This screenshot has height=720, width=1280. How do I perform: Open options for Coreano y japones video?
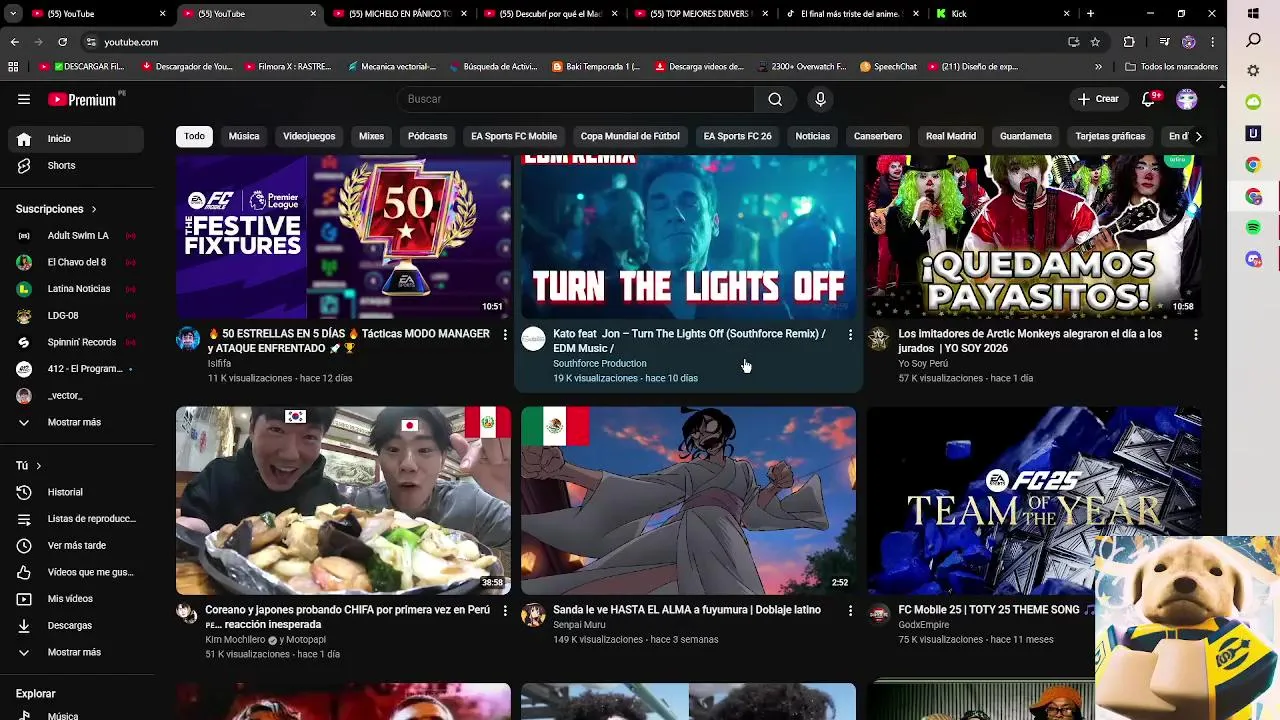pyautogui.click(x=505, y=610)
